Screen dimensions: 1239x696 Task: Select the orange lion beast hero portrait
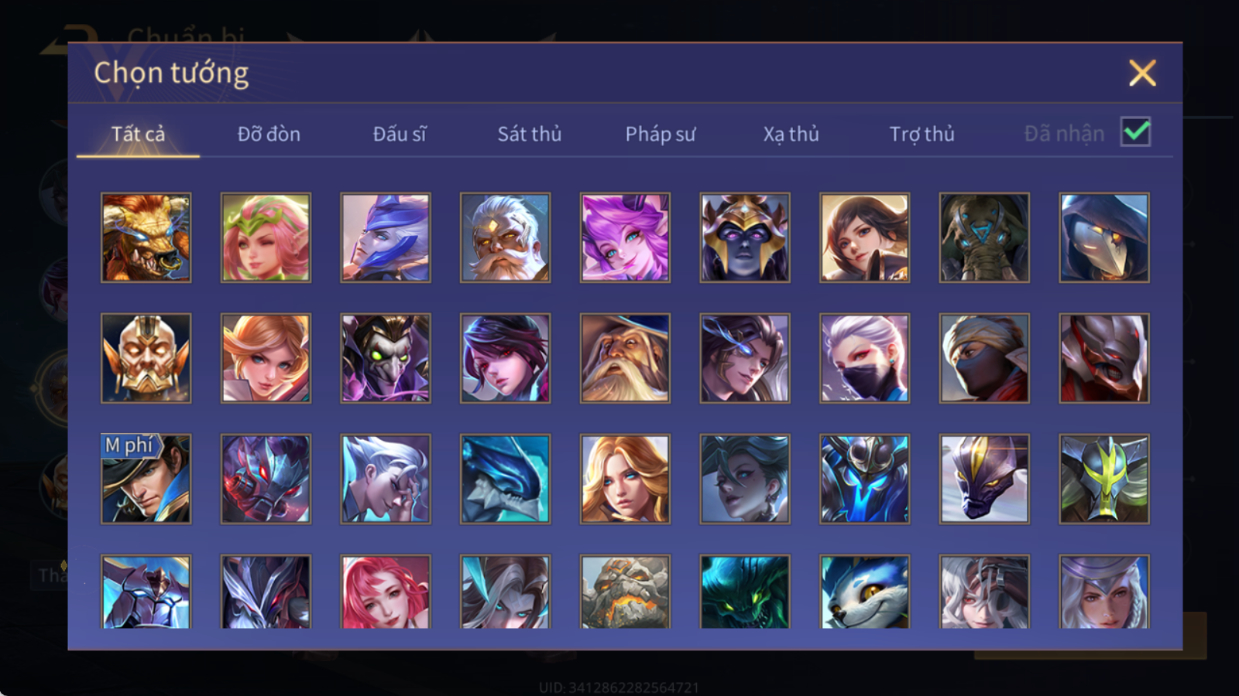pos(146,238)
